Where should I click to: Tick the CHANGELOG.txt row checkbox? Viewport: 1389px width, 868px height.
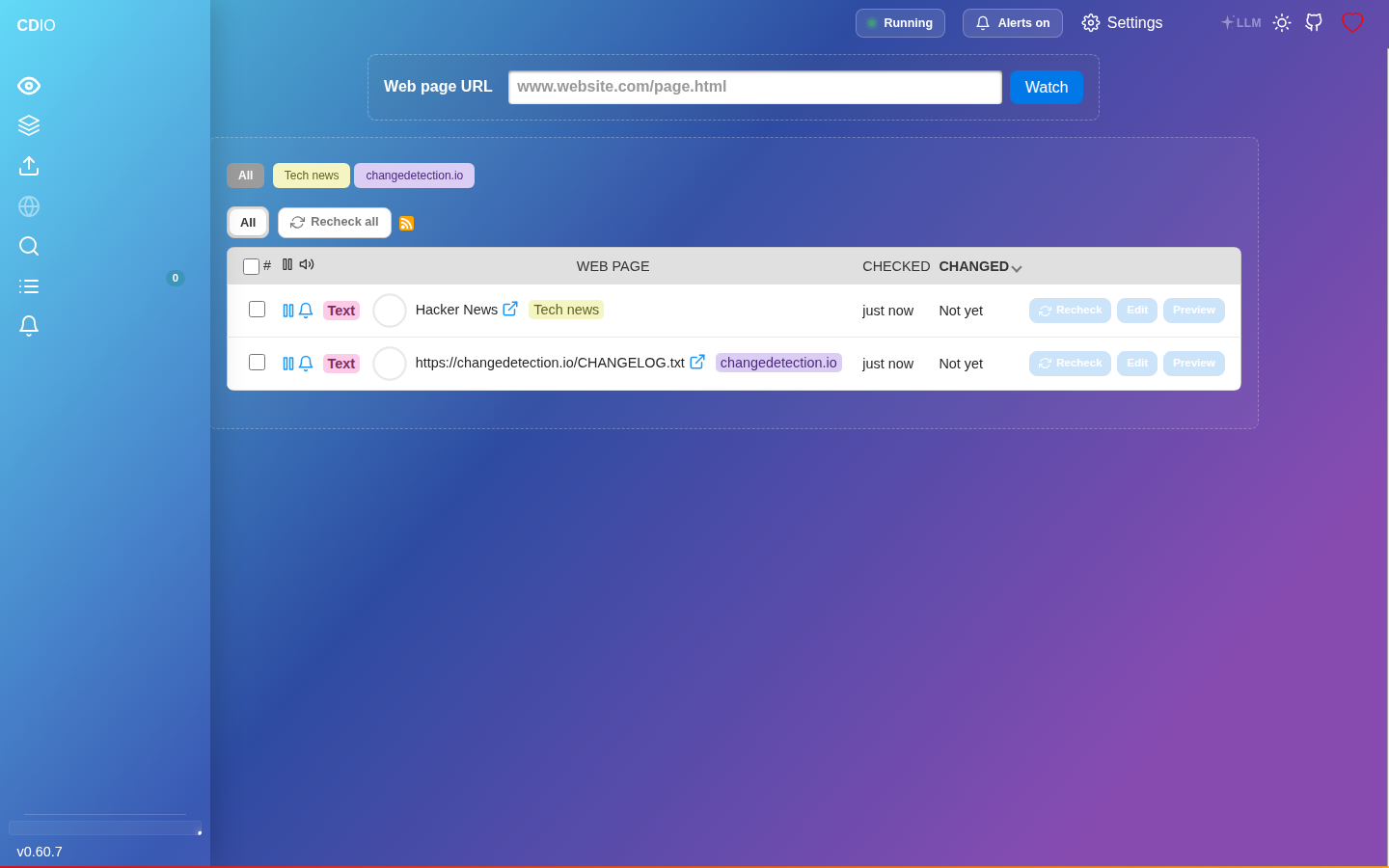coord(257,362)
